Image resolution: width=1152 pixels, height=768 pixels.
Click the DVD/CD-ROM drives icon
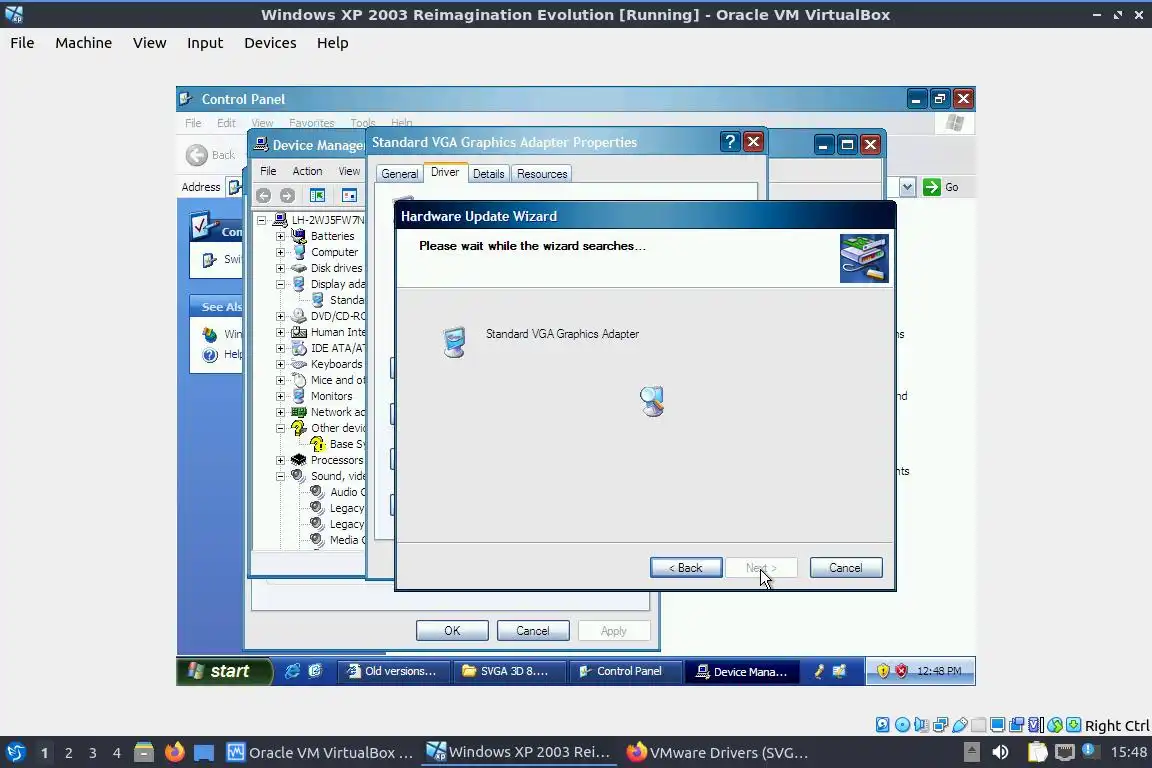coord(299,316)
